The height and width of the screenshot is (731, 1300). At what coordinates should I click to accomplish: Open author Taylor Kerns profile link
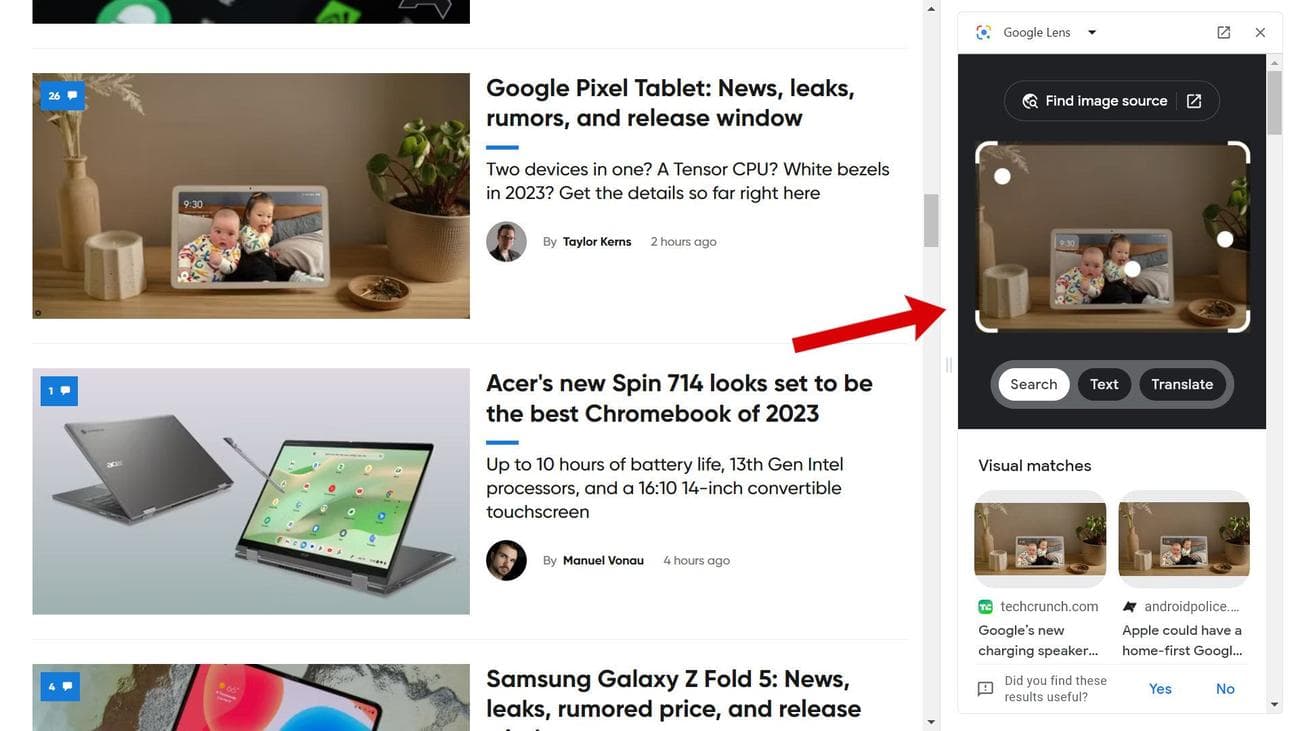(x=597, y=242)
